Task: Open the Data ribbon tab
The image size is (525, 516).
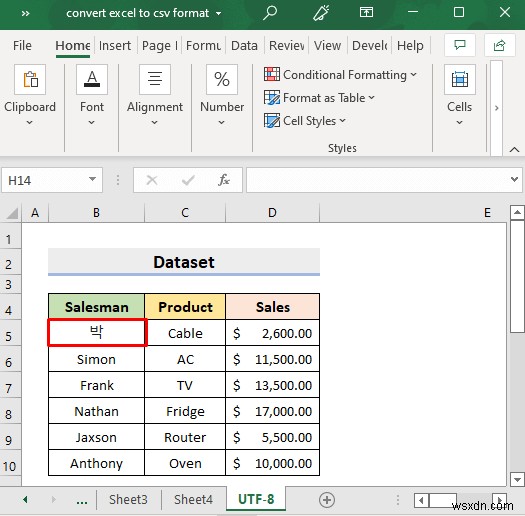Action: [x=244, y=46]
